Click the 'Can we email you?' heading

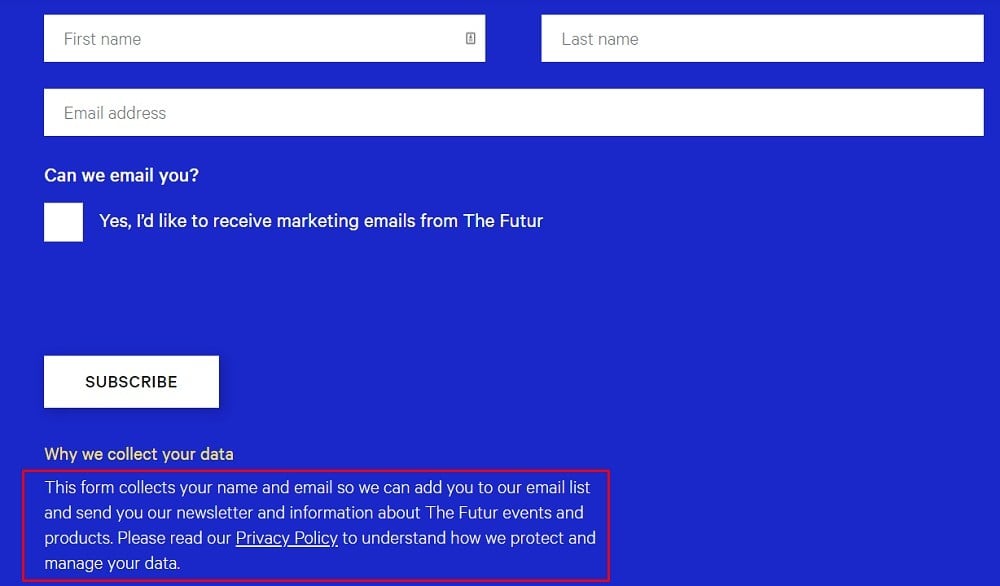tap(121, 175)
